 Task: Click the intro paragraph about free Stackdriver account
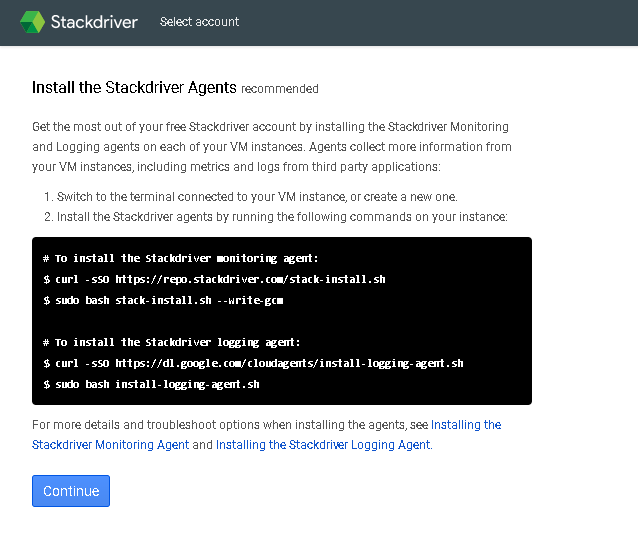(272, 147)
